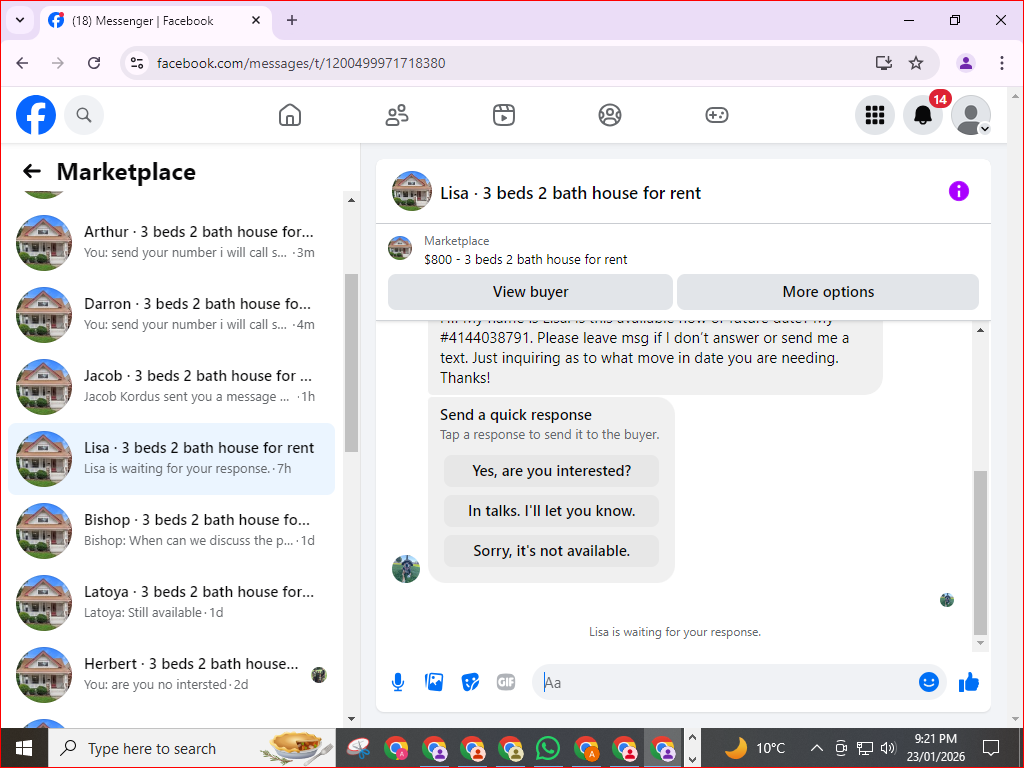The width and height of the screenshot is (1024, 768).
Task: Open Facebook search magnifier
Action: point(84,115)
